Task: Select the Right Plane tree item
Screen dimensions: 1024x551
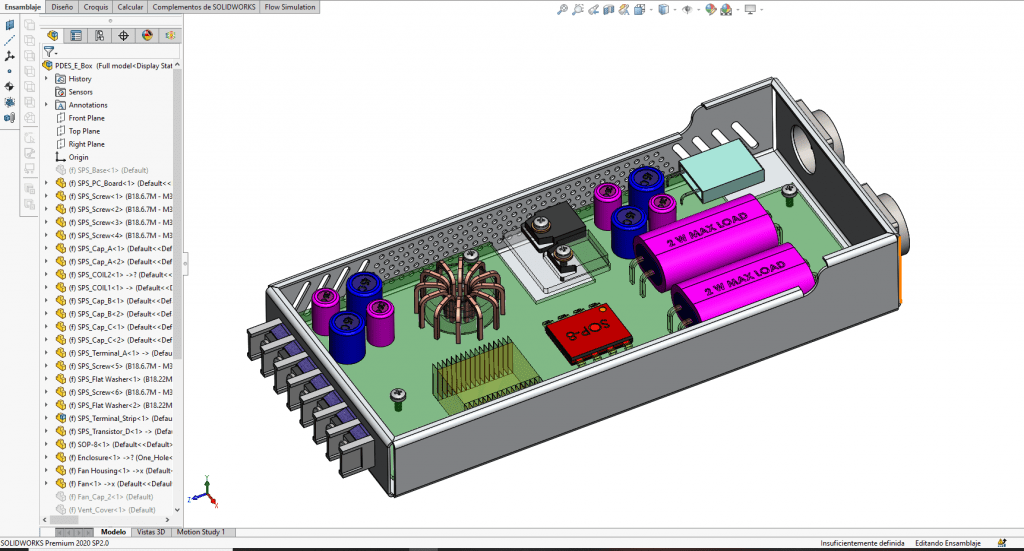Action: [x=80, y=144]
